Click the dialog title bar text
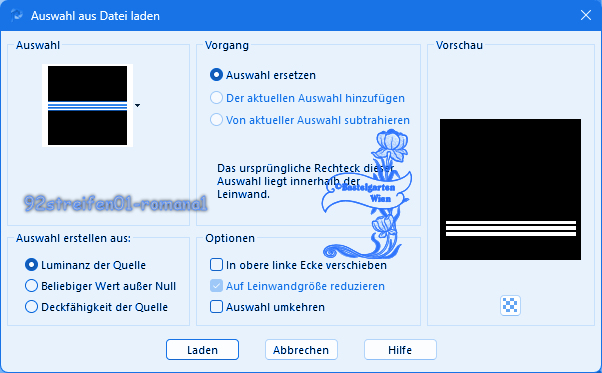Image resolution: width=602 pixels, height=373 pixels. [x=95, y=16]
